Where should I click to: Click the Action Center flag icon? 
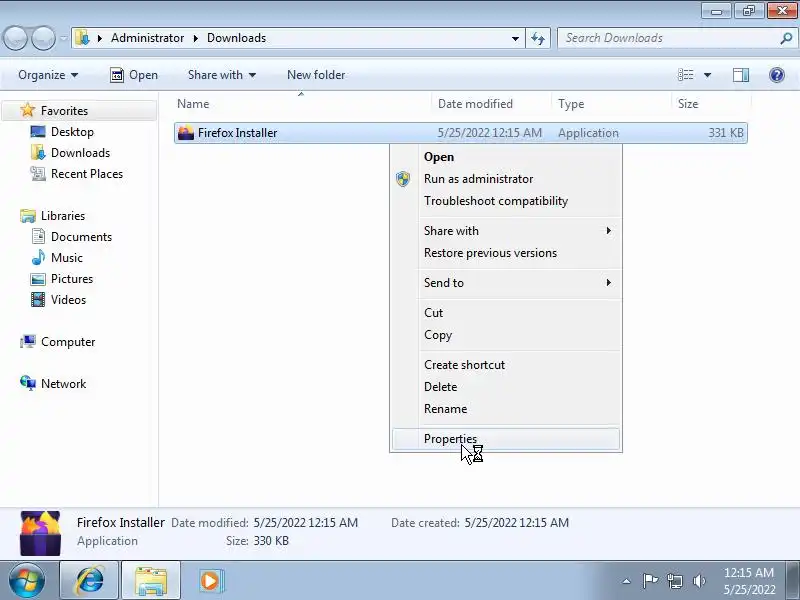(x=650, y=581)
